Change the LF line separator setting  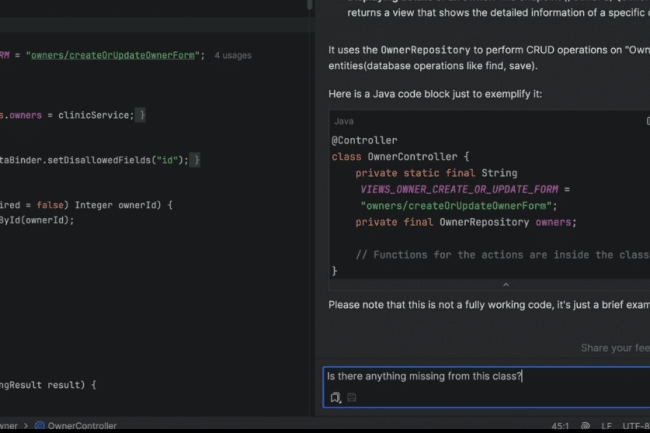pyautogui.click(x=606, y=426)
